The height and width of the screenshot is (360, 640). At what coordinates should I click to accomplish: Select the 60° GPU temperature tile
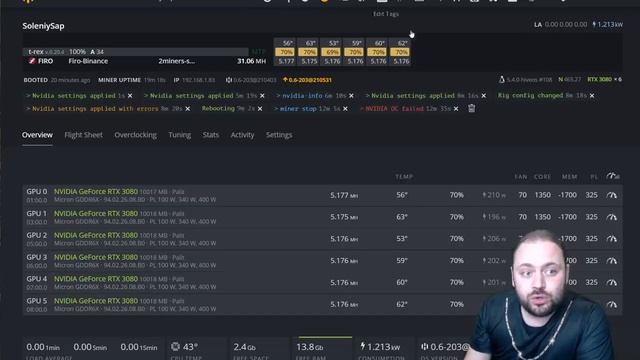tap(377, 52)
